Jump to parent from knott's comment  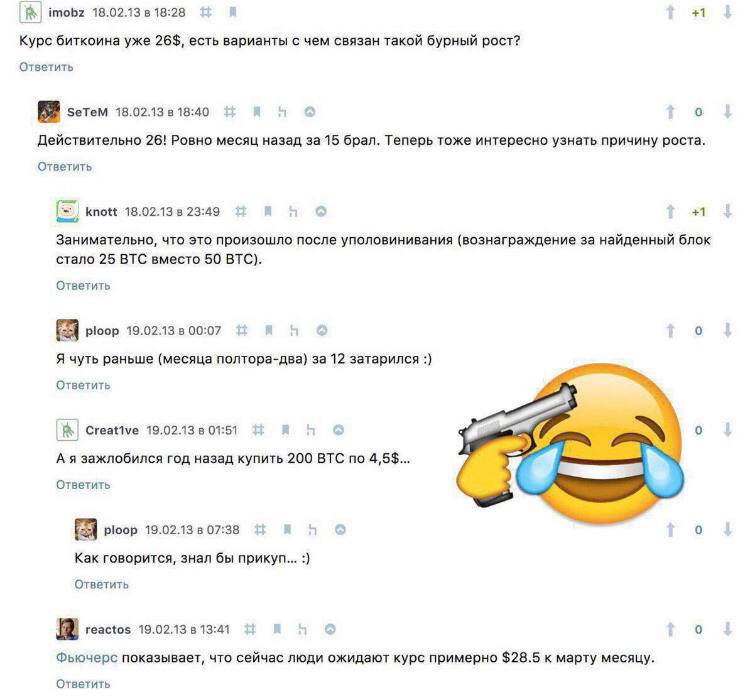coord(293,211)
